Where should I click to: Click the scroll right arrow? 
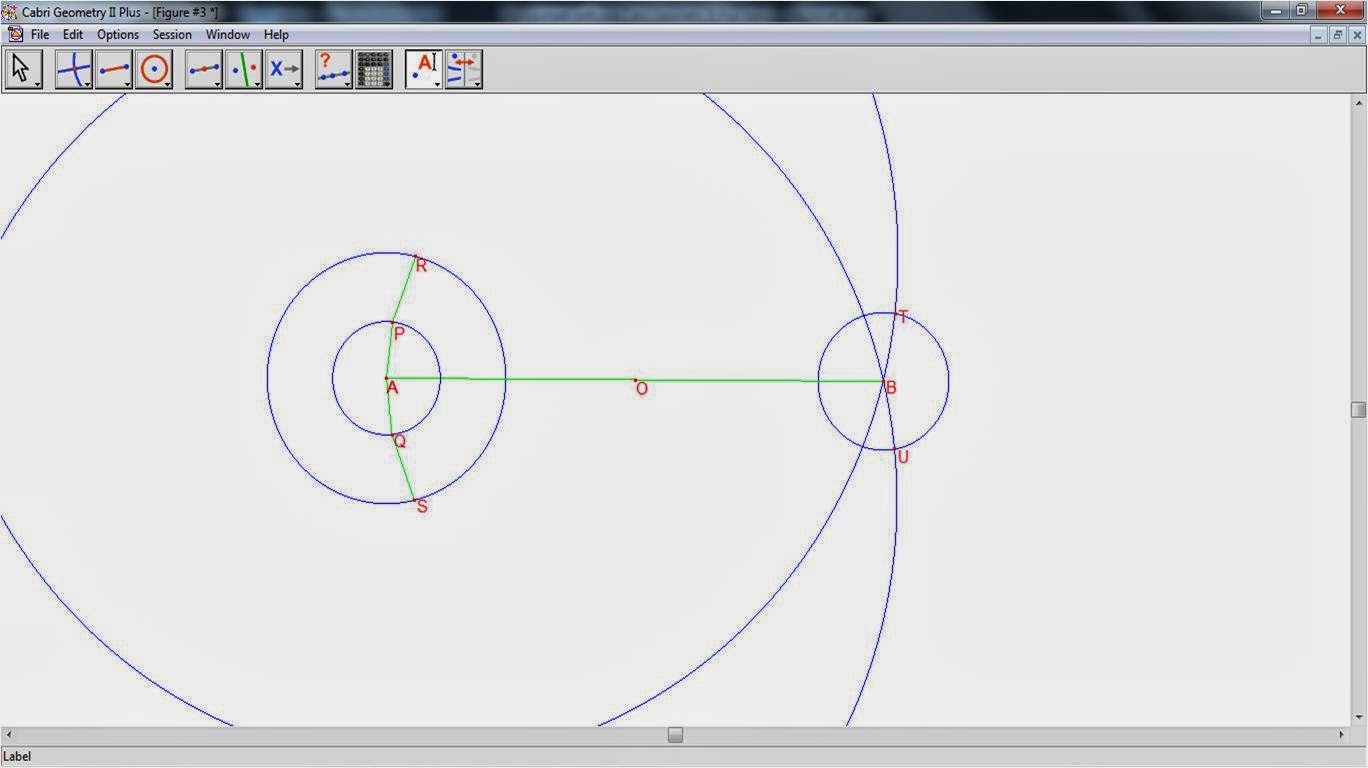[x=1342, y=735]
